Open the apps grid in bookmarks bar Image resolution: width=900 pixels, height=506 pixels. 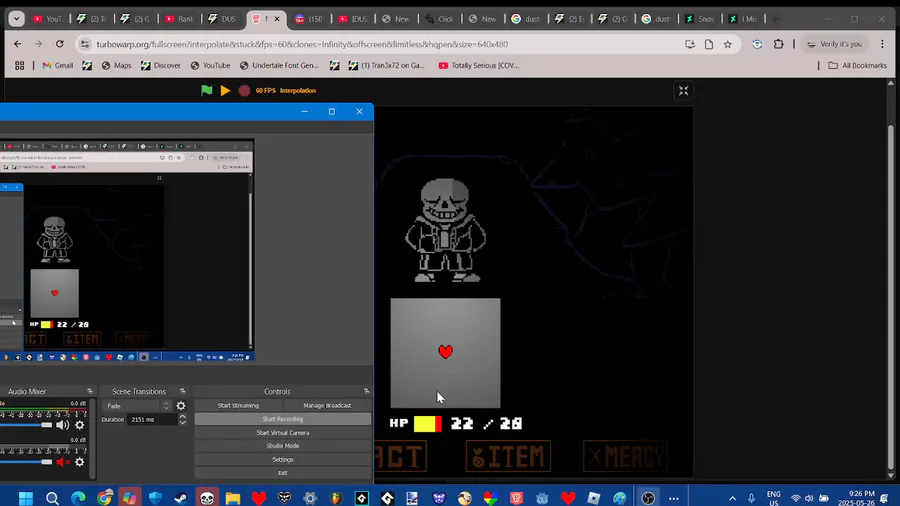20,65
